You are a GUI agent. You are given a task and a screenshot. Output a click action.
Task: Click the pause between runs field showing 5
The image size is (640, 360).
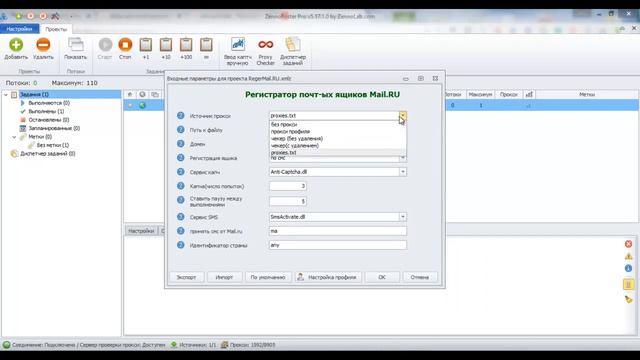point(288,201)
